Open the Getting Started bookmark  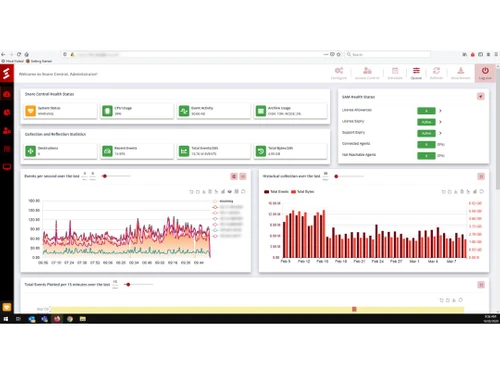[39, 61]
